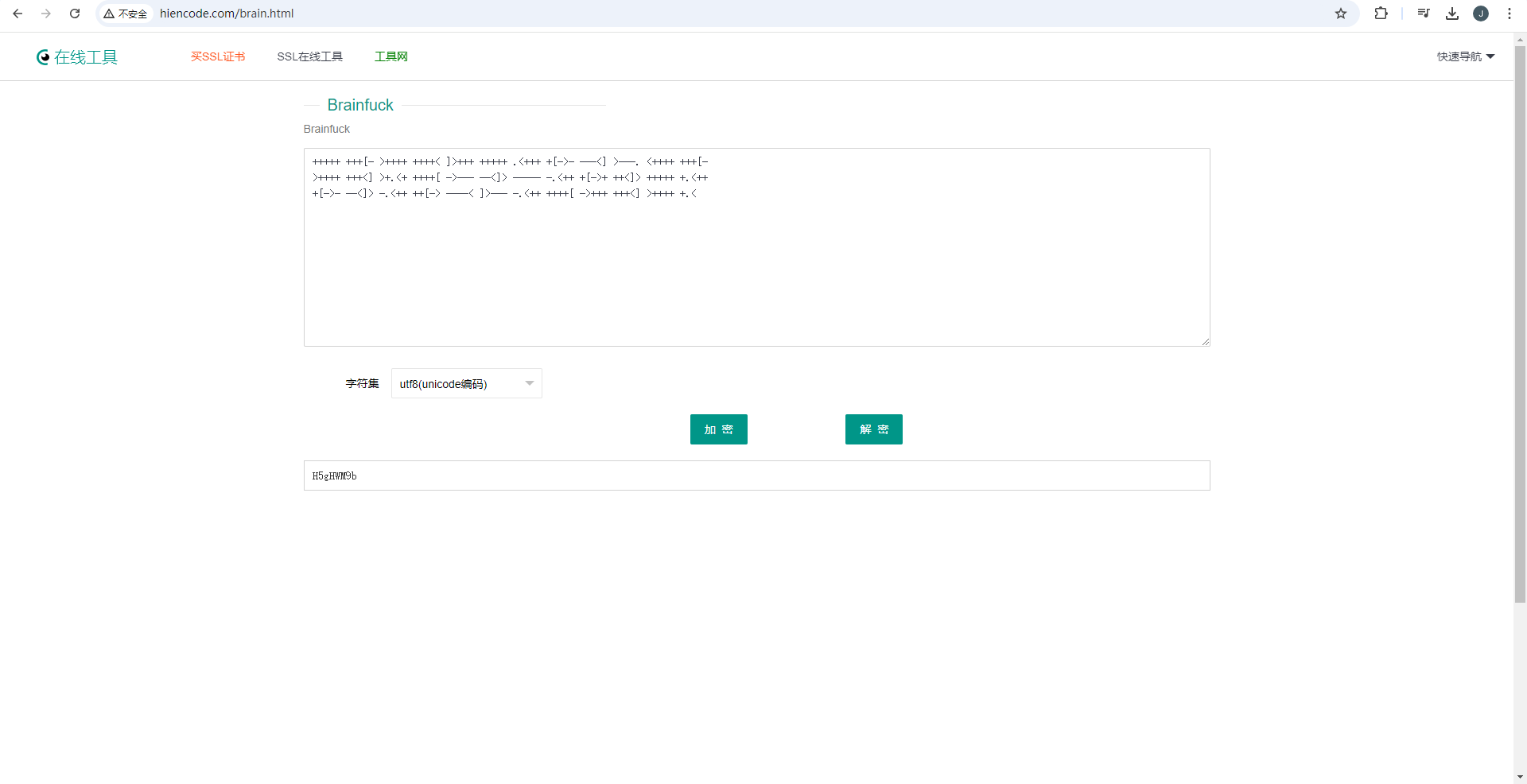Click the browser back arrow icon

pyautogui.click(x=17, y=14)
